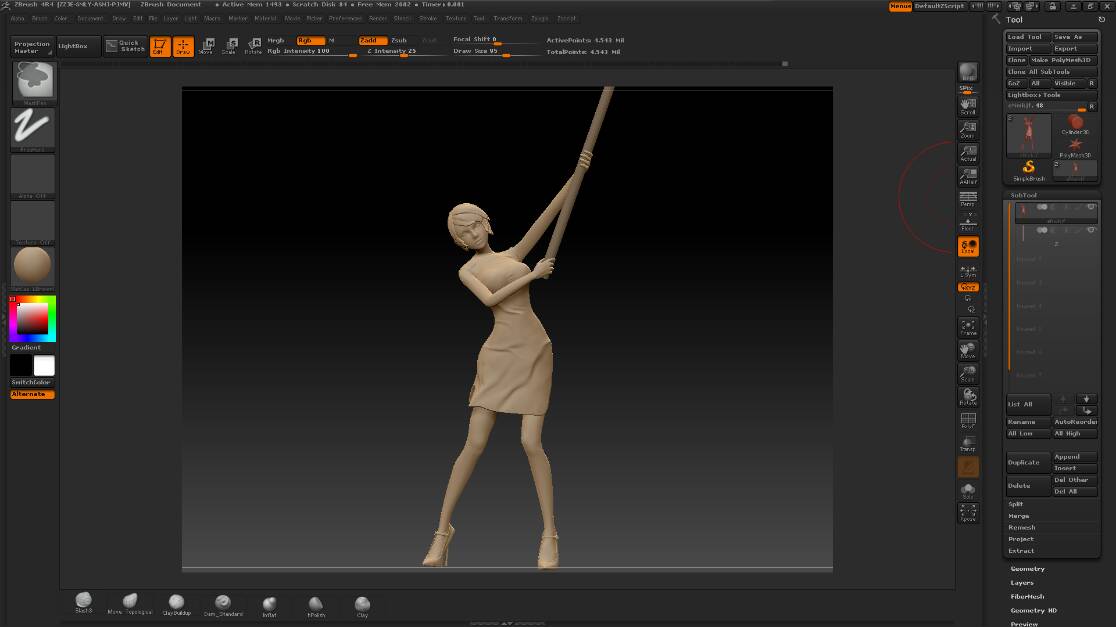Toggle the Local transformations button
The width and height of the screenshot is (1116, 627).
(967, 246)
